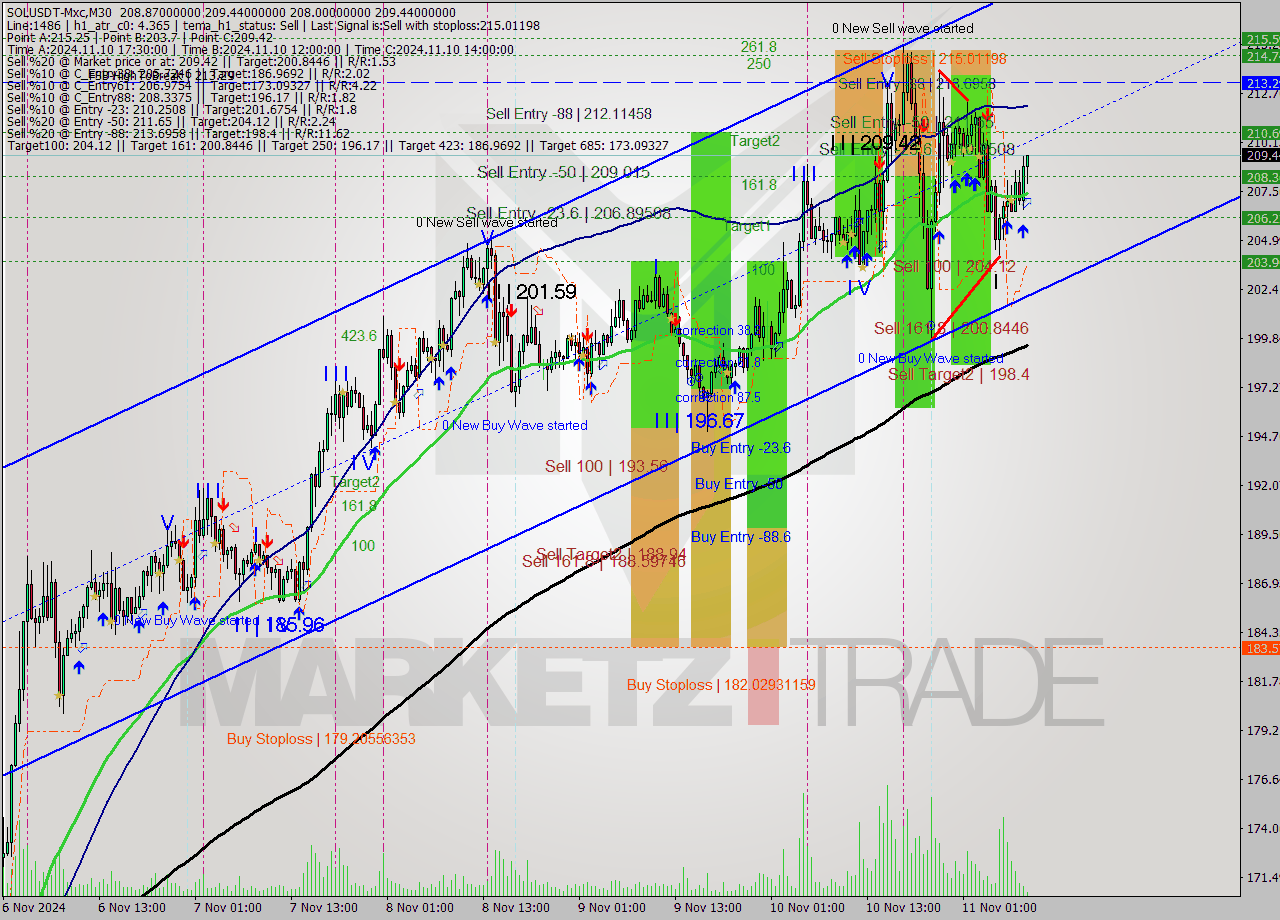1280x920 pixels.
Task: Click the 194.7 price scale value
Action: point(1261,436)
